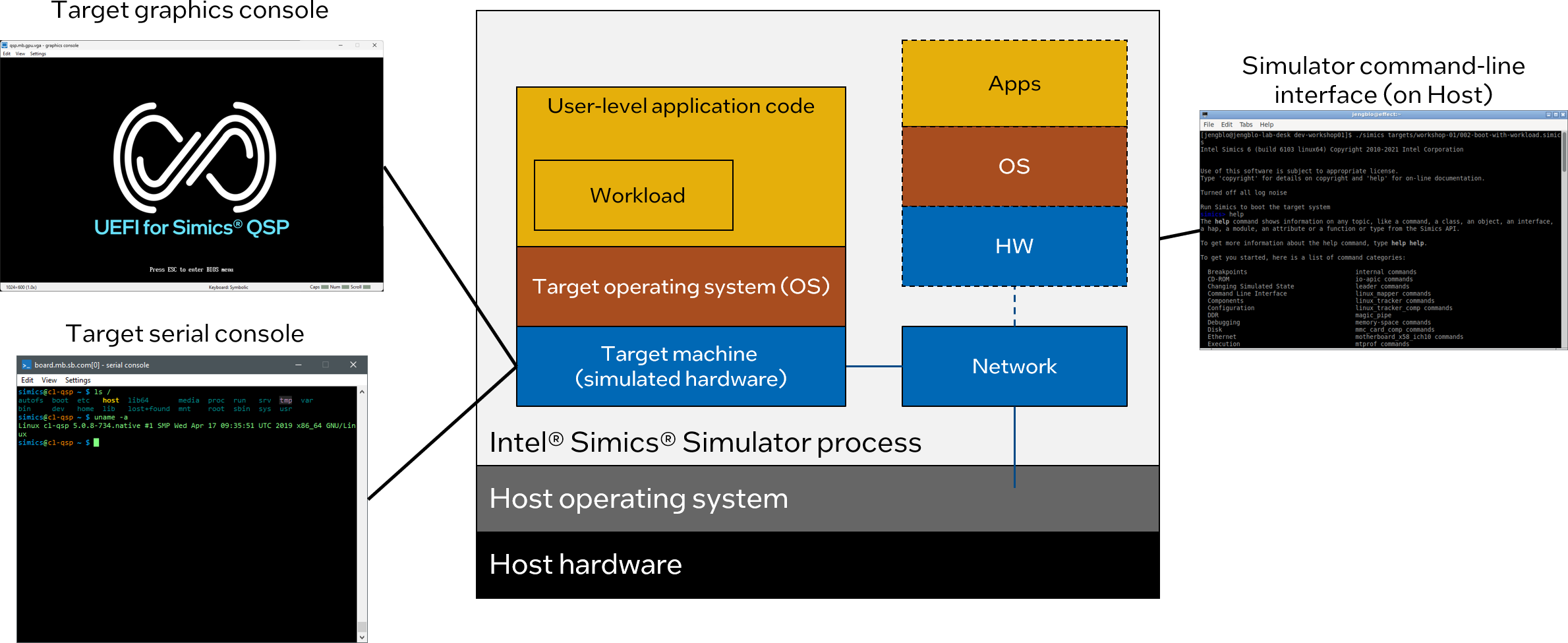Close the graphics console window
Image resolution: width=1568 pixels, height=643 pixels.
(374, 46)
